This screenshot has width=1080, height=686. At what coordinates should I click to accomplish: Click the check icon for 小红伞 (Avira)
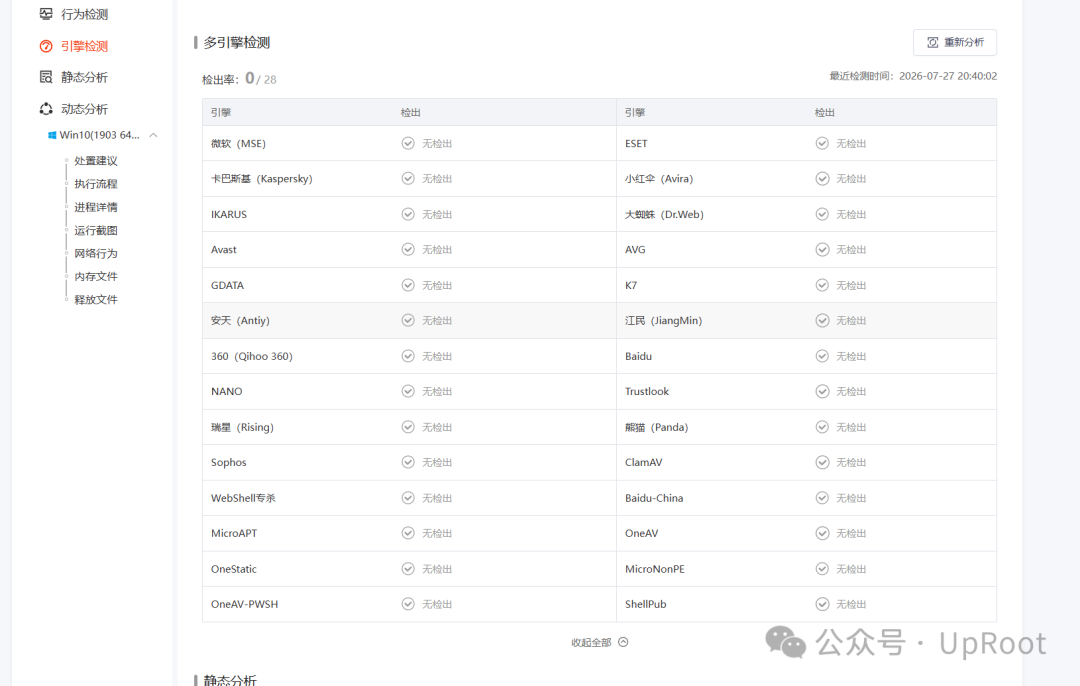[822, 178]
